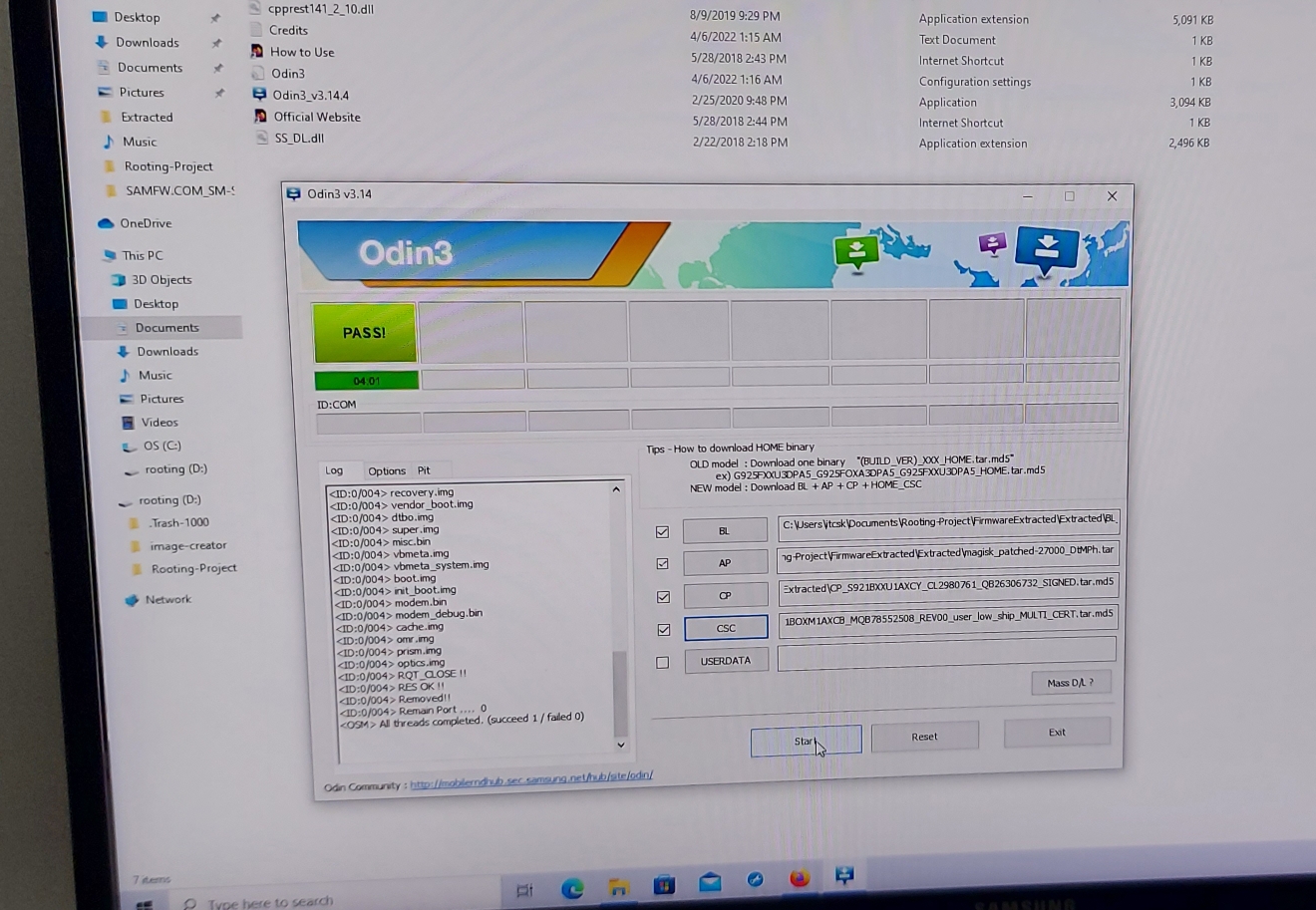Open 3D Objects folder icon under This PC
Screen dimensions: 1316x910
point(118,280)
